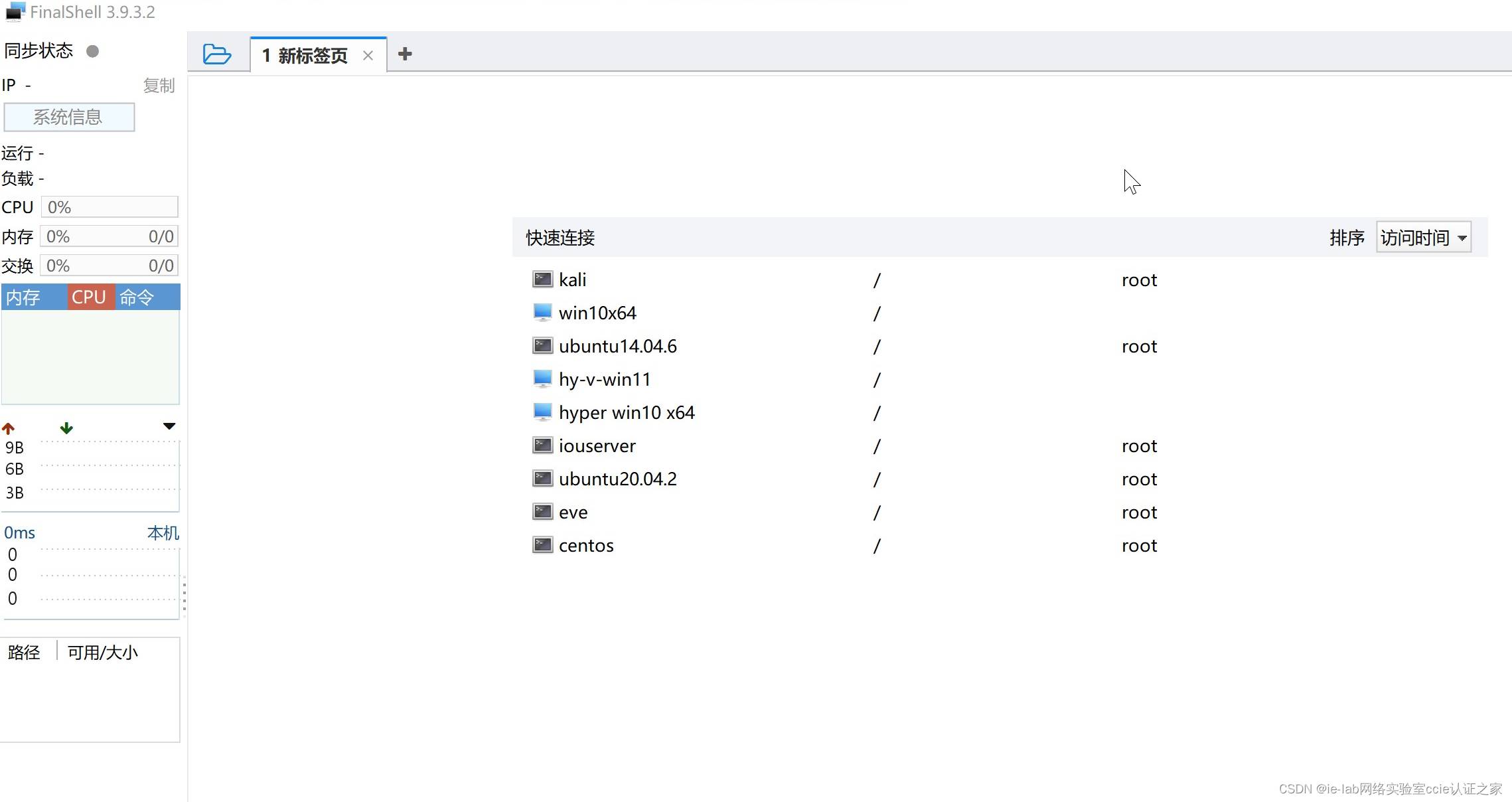Screen dimensions: 1512x802
Task: Click root user in kali row
Action: point(1139,280)
